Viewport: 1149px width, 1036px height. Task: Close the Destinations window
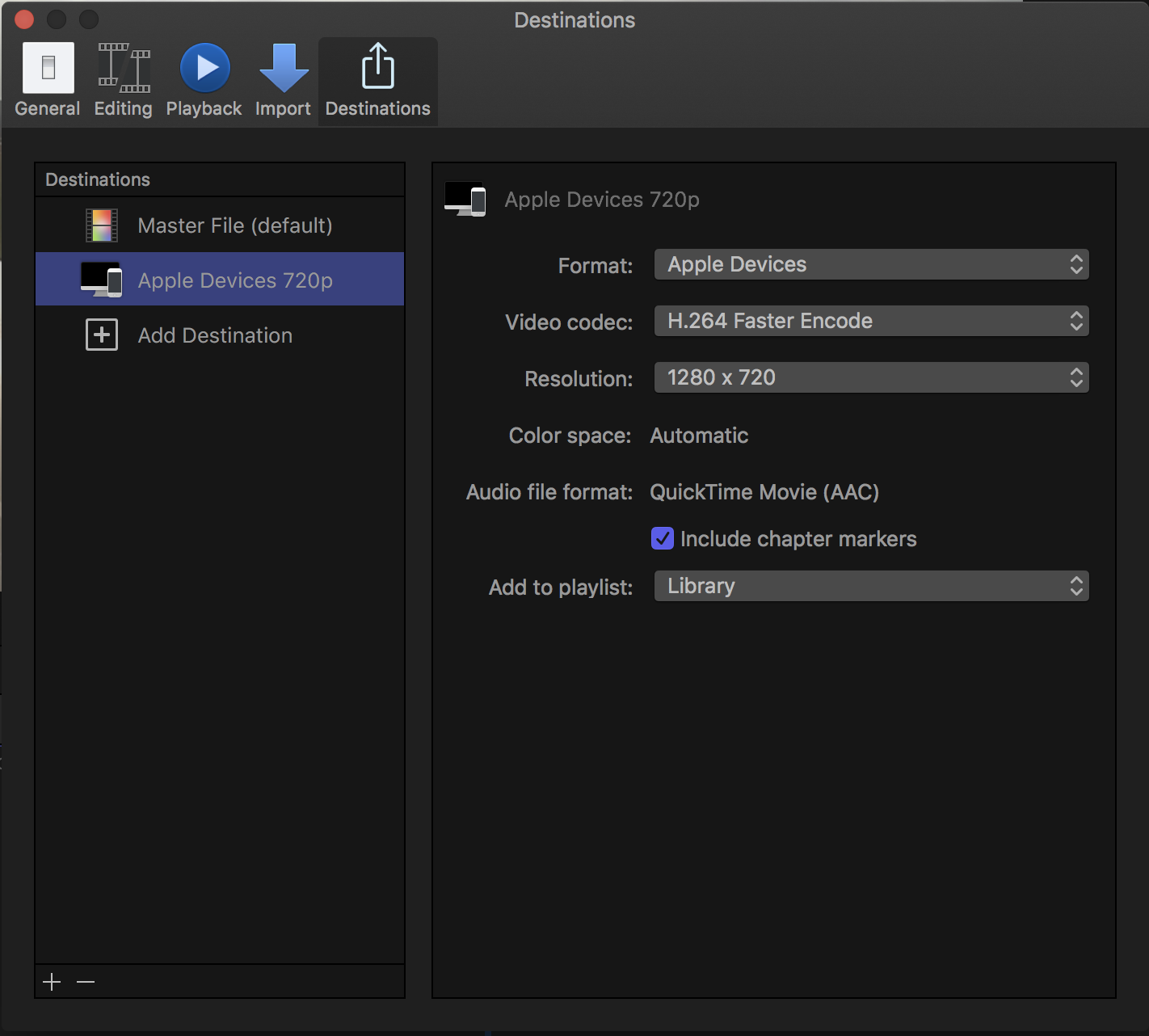24,19
